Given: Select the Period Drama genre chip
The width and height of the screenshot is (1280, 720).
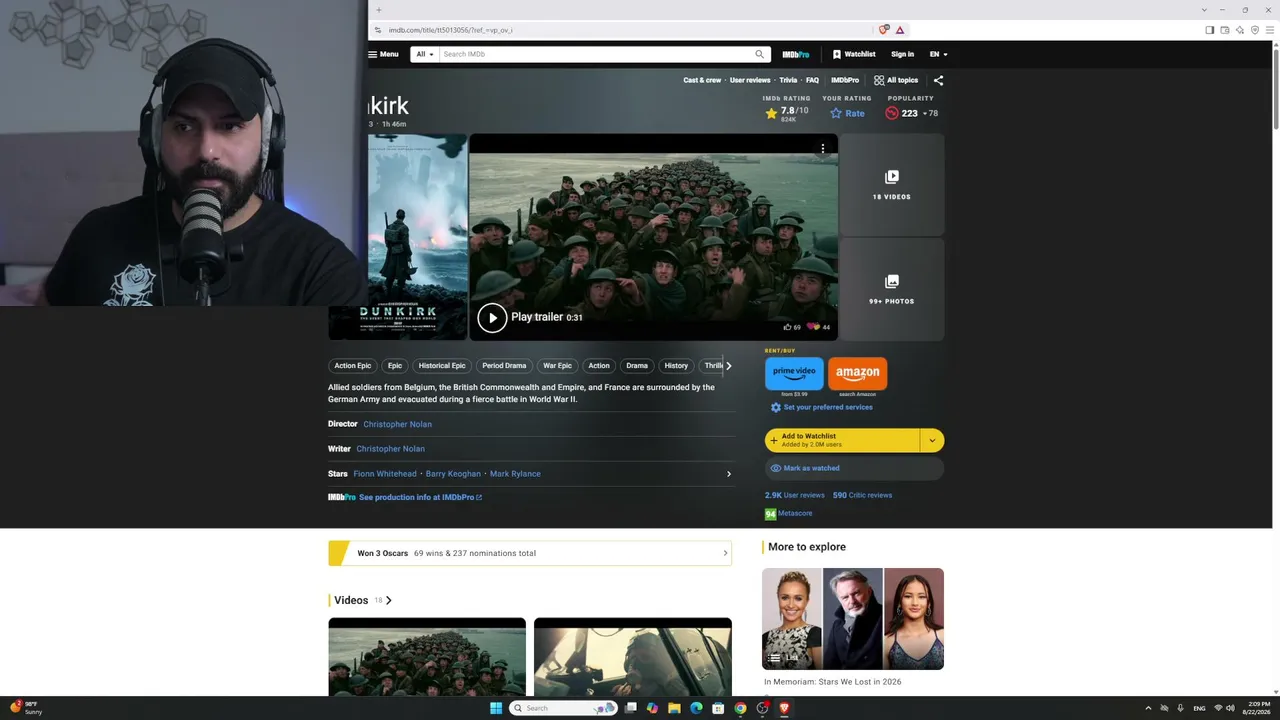Looking at the screenshot, I should pos(504,366).
